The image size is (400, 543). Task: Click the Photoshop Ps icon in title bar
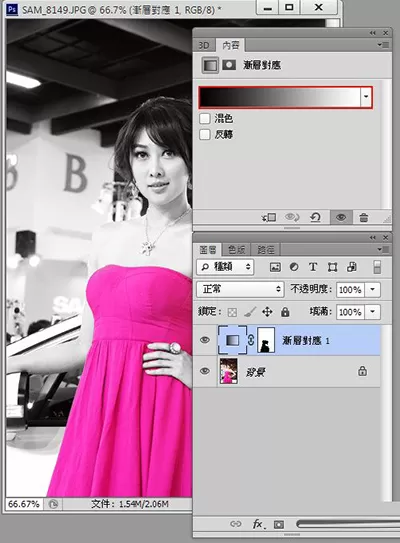[12, 9]
